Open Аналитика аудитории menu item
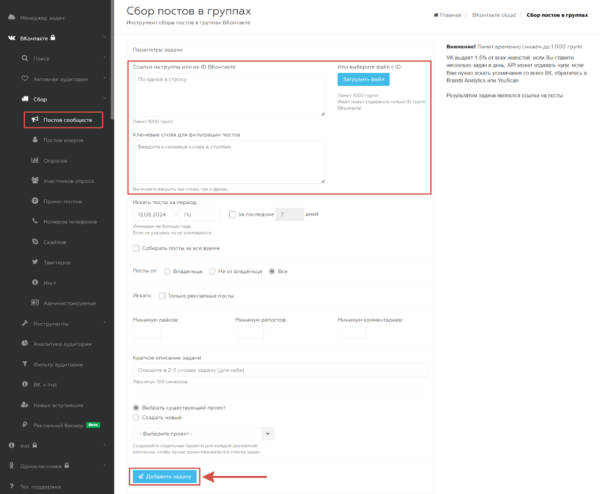The image size is (600, 494). coord(62,344)
